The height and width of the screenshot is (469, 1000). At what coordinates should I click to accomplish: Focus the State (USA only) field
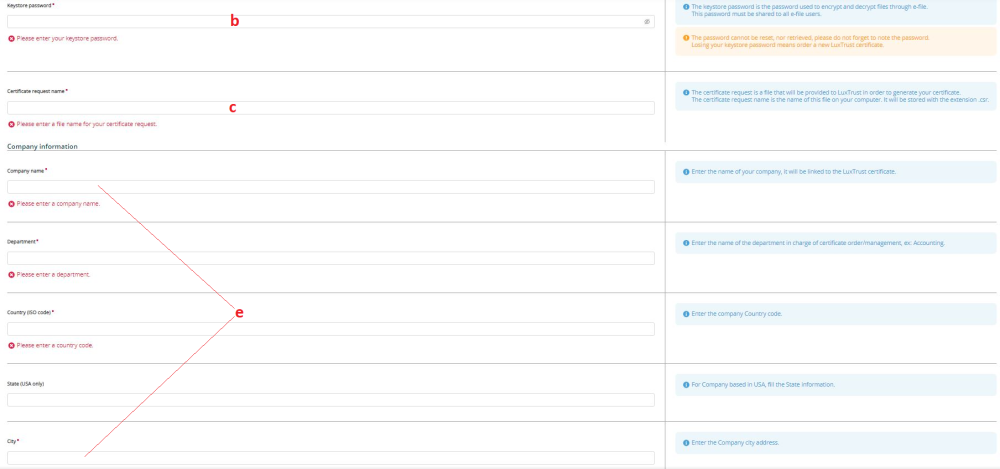330,400
